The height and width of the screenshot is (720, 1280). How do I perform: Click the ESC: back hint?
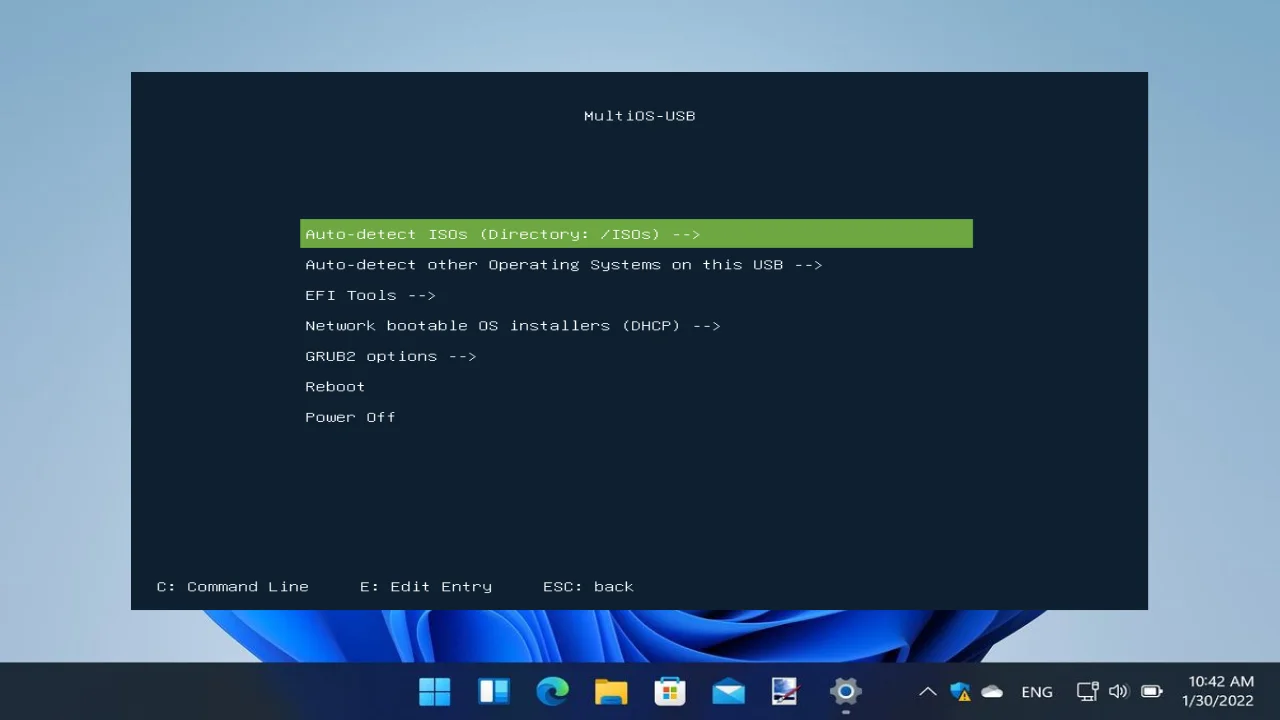(x=588, y=587)
